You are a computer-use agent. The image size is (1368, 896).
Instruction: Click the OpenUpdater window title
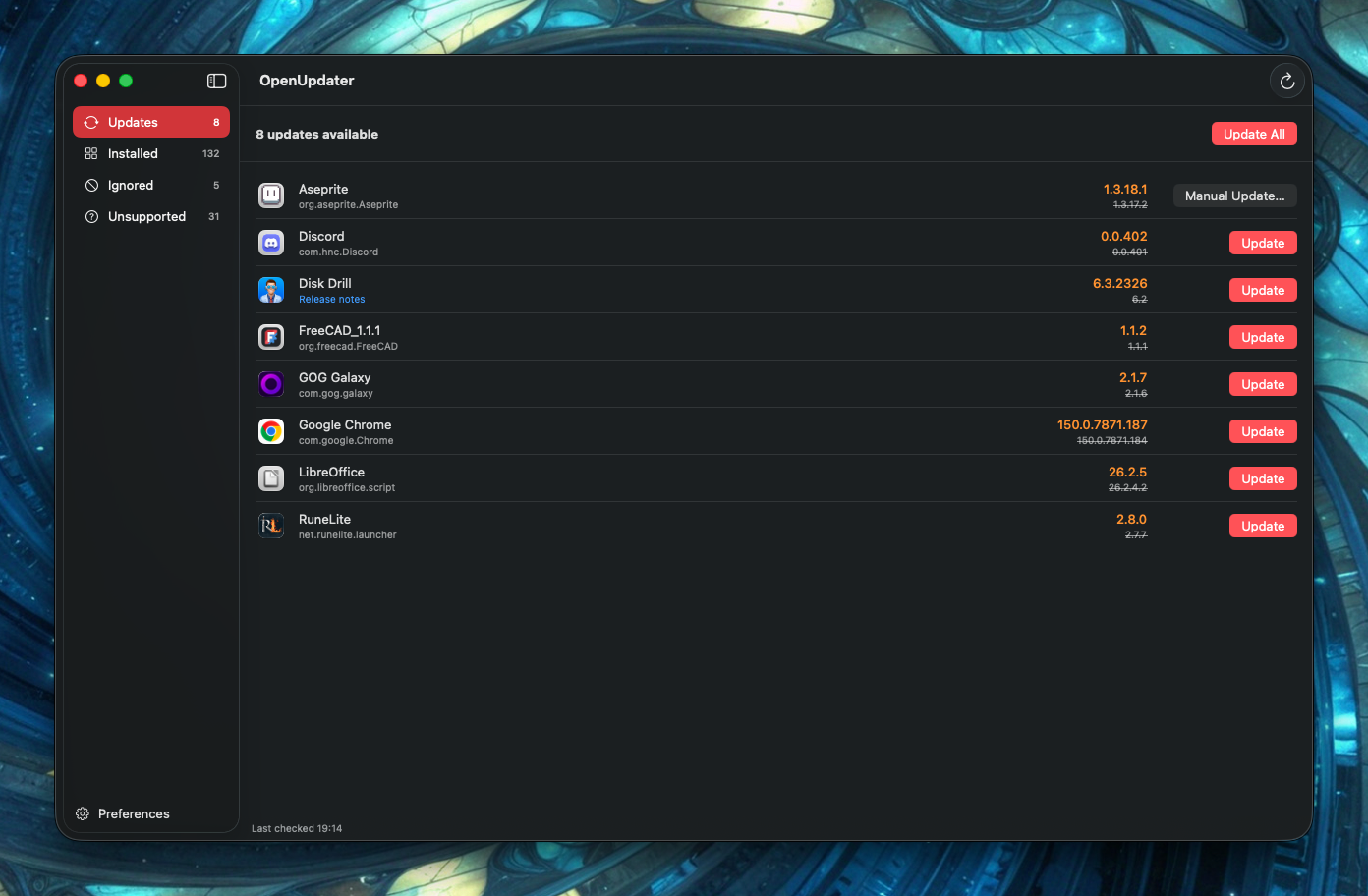(x=307, y=81)
